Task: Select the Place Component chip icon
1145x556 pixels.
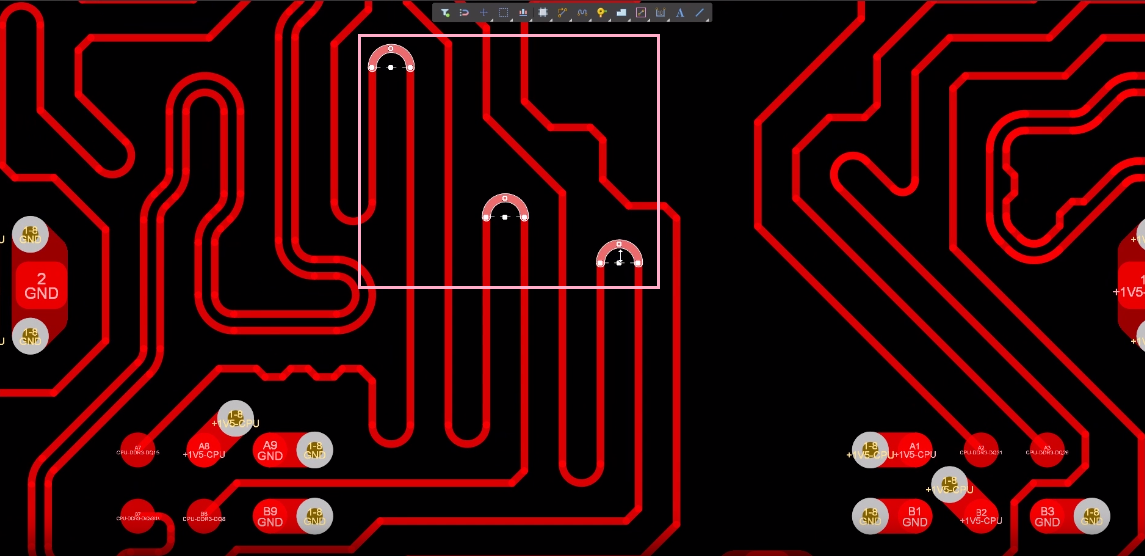Action: (543, 12)
